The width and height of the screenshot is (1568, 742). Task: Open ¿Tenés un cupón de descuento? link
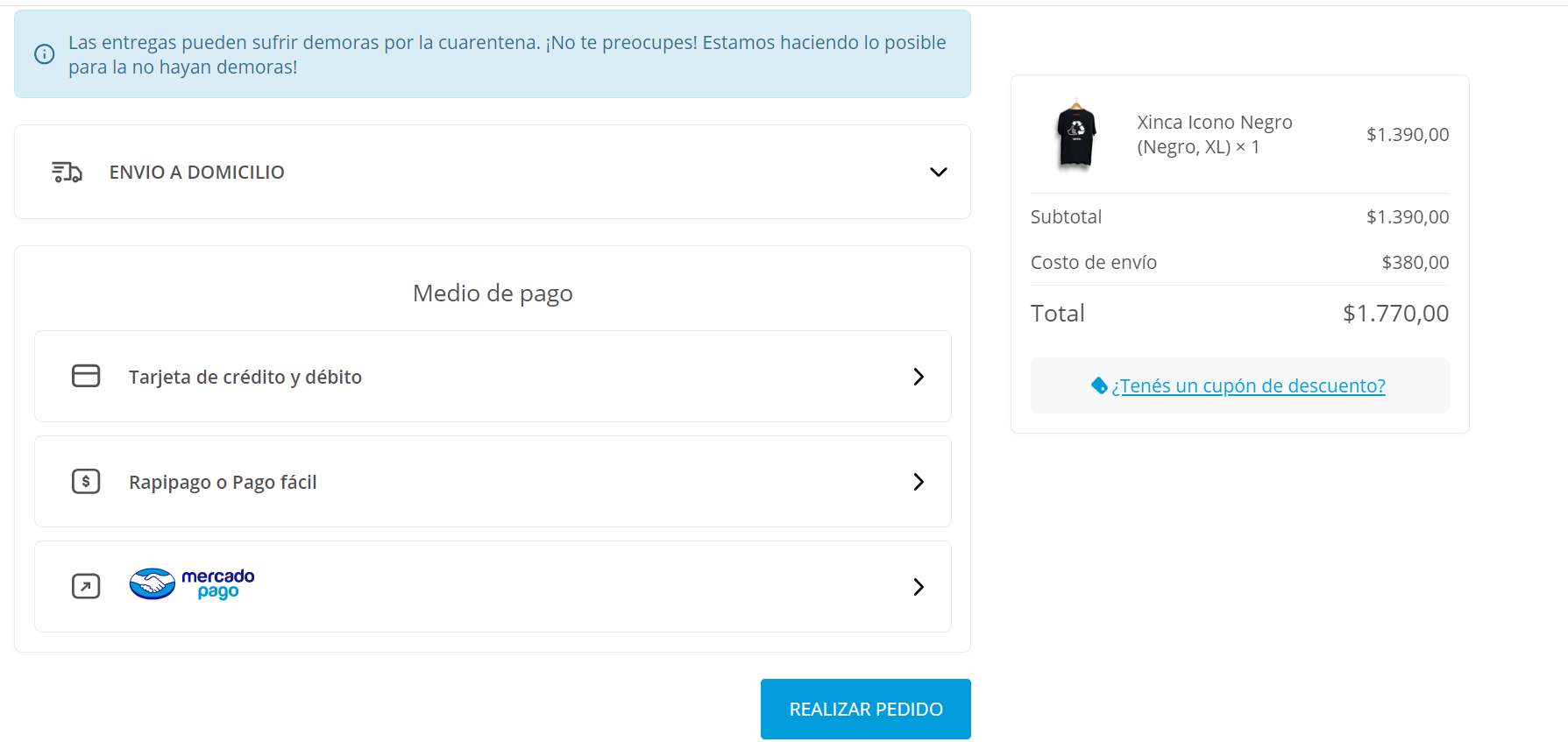[x=1248, y=385]
